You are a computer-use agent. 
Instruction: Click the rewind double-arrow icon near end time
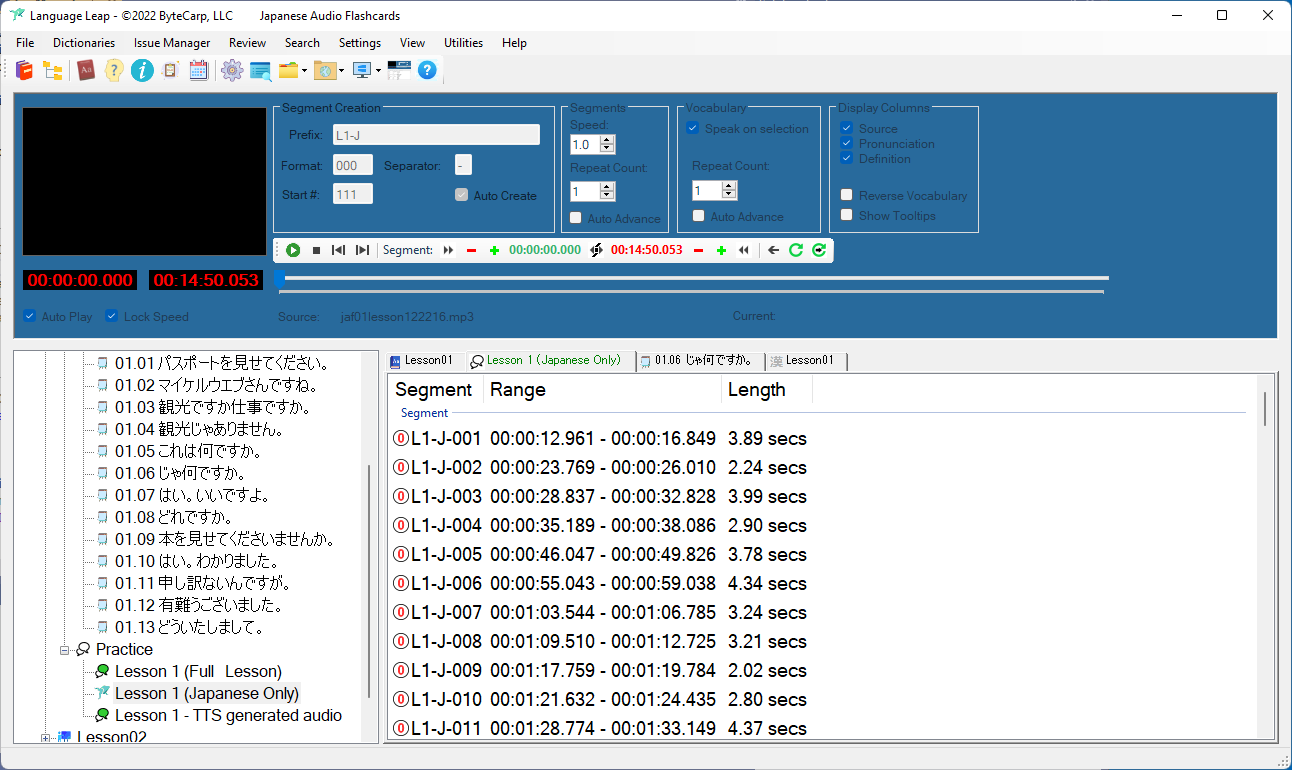pos(743,250)
